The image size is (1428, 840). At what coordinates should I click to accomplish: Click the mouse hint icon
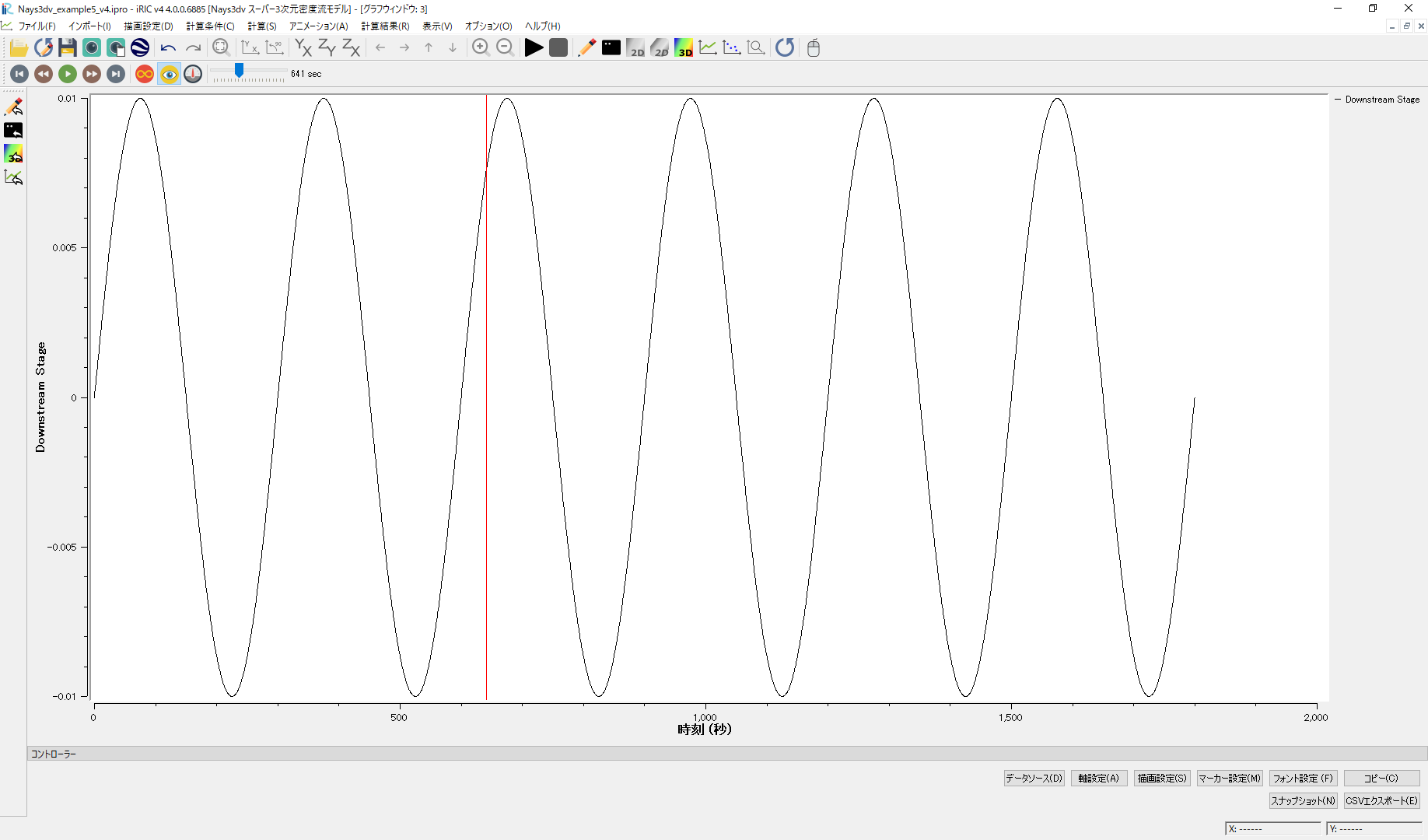[x=814, y=48]
